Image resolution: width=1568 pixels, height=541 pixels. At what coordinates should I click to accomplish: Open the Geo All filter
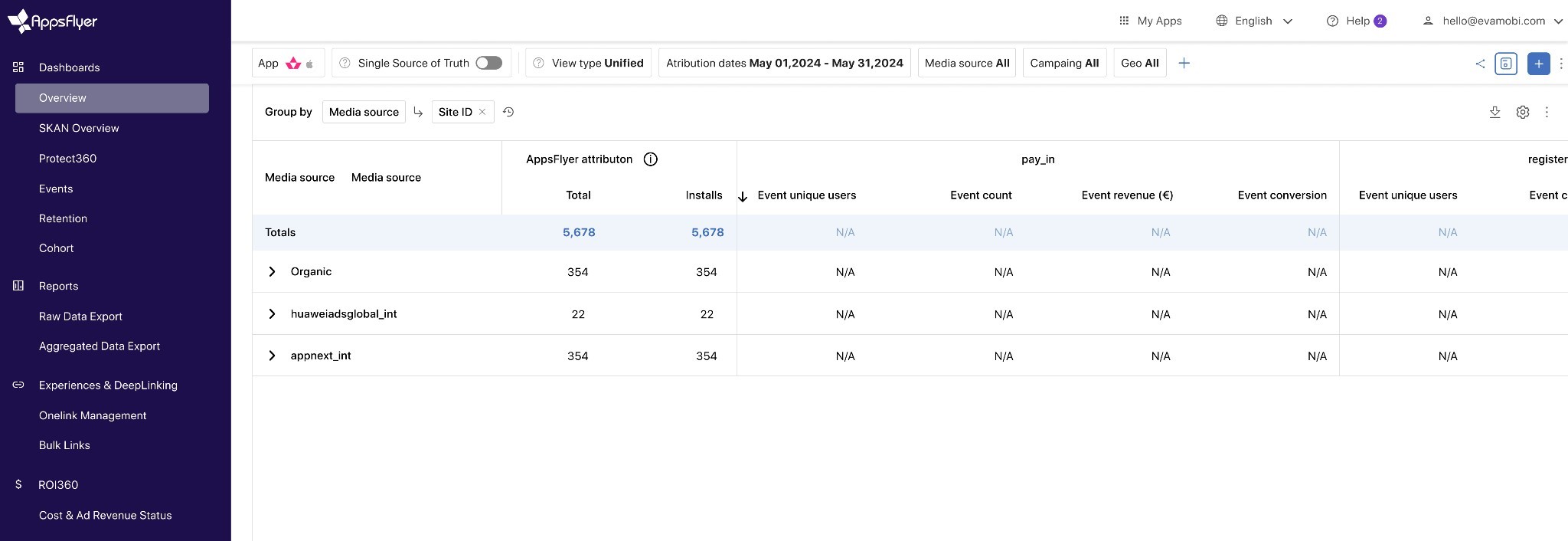click(x=1140, y=63)
